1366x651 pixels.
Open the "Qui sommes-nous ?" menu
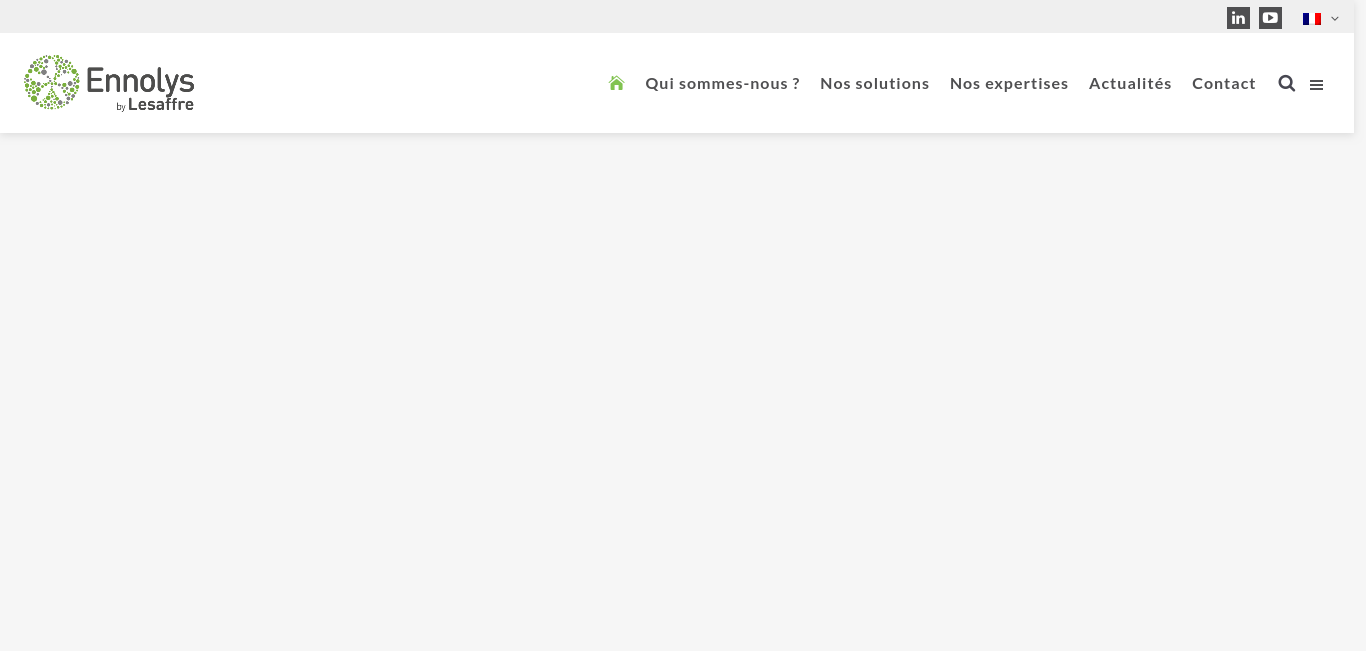click(x=722, y=84)
